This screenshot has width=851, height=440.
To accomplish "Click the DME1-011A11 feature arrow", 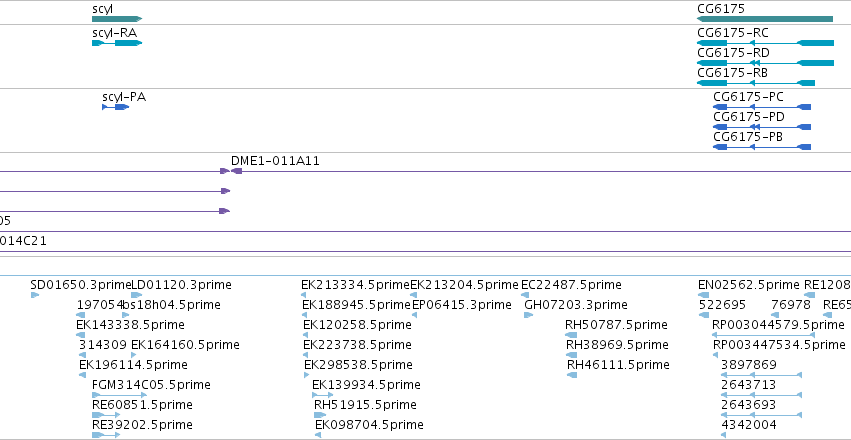I will pyautogui.click(x=237, y=171).
